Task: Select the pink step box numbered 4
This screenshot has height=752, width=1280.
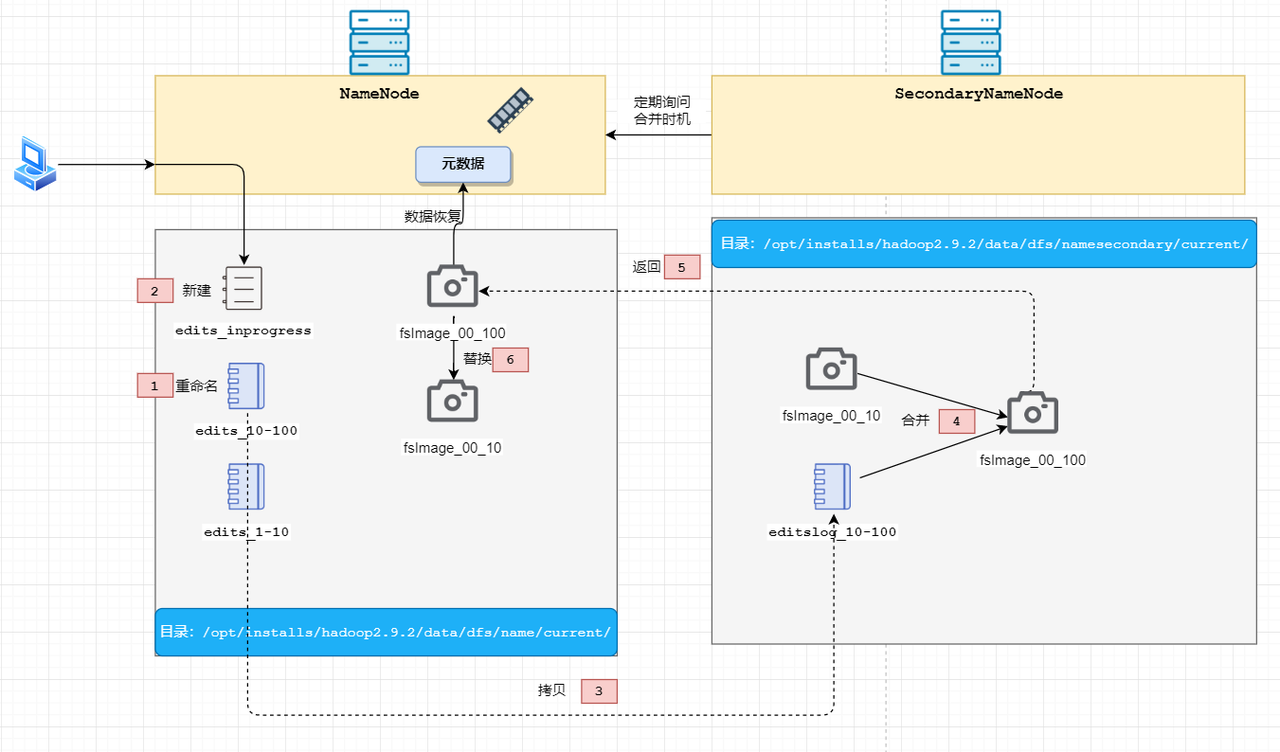Action: coord(957,422)
